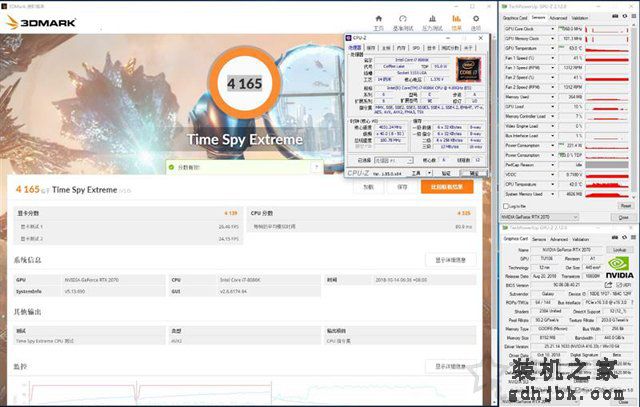Click Lookup button in GPU-Z
The height and width of the screenshot is (407, 640).
click(619, 249)
